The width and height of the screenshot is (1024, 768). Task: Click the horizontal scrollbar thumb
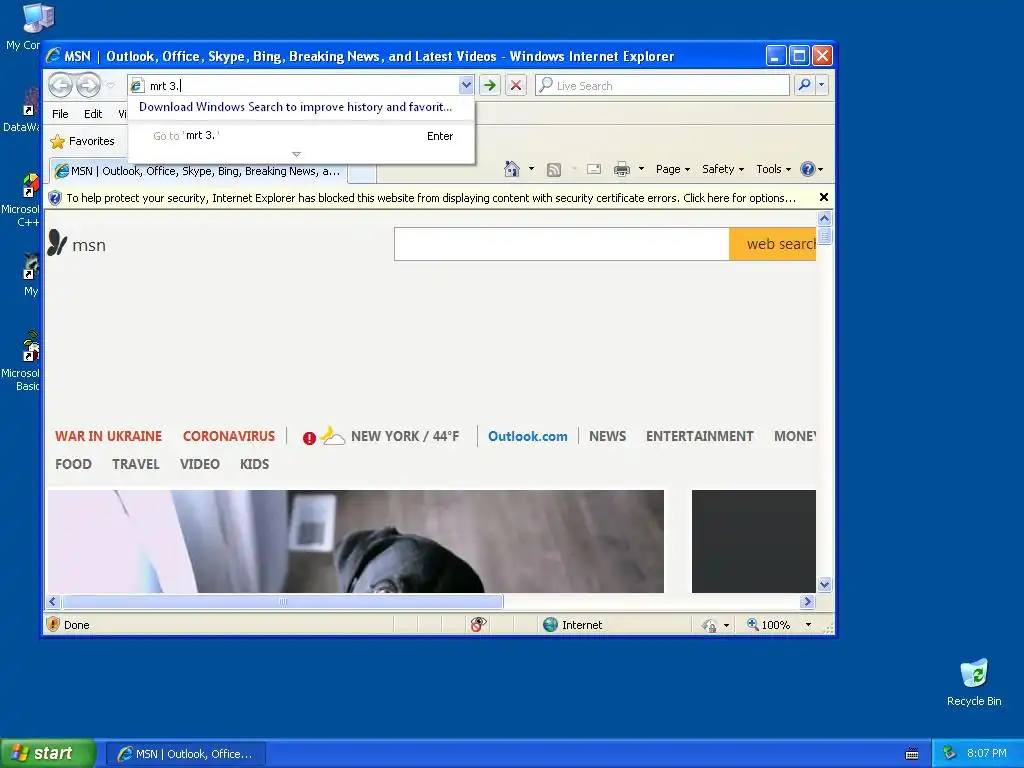point(283,601)
